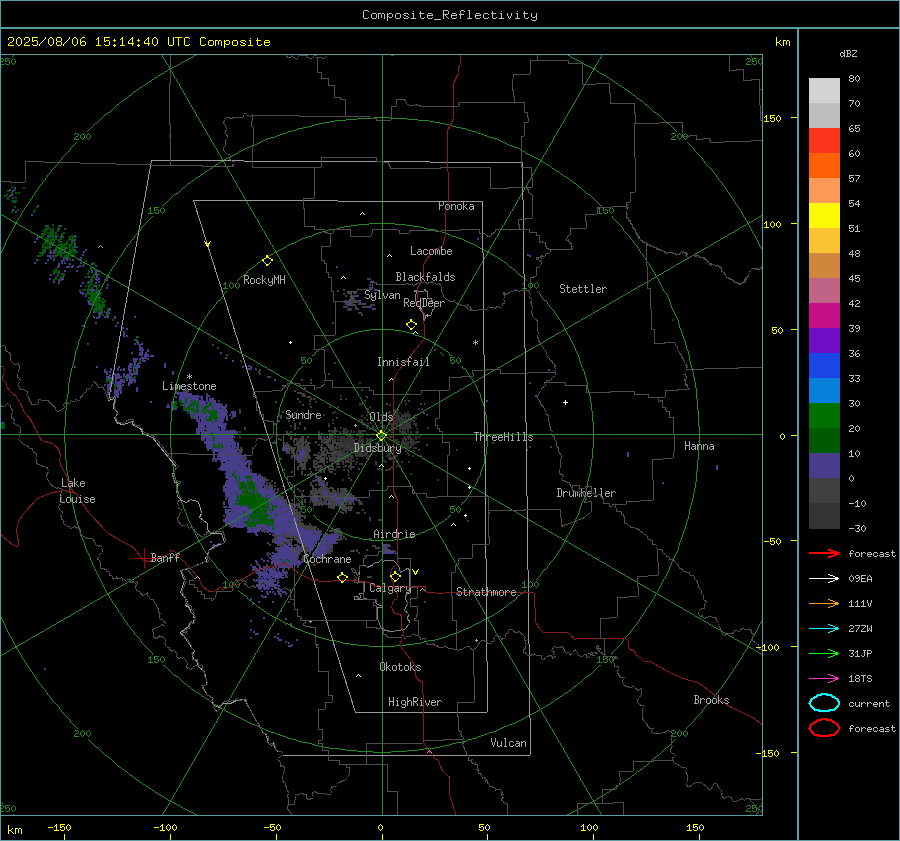Choose the slate-purple 0-10 dBZ swatch

824,466
